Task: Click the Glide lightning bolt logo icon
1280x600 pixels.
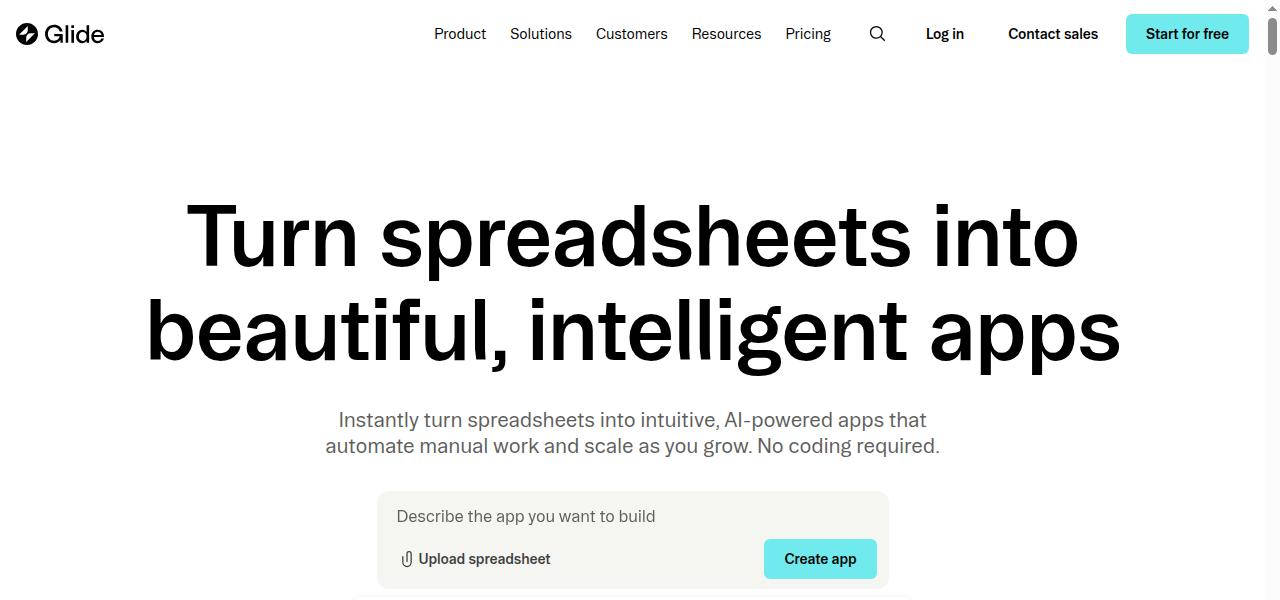Action: tap(27, 34)
